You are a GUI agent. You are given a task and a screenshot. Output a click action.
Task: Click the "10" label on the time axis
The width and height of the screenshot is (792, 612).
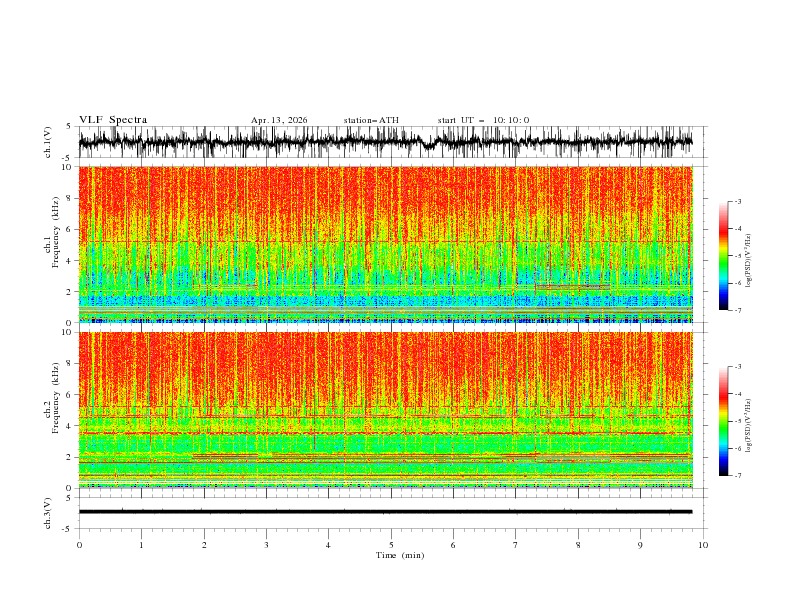pos(703,545)
